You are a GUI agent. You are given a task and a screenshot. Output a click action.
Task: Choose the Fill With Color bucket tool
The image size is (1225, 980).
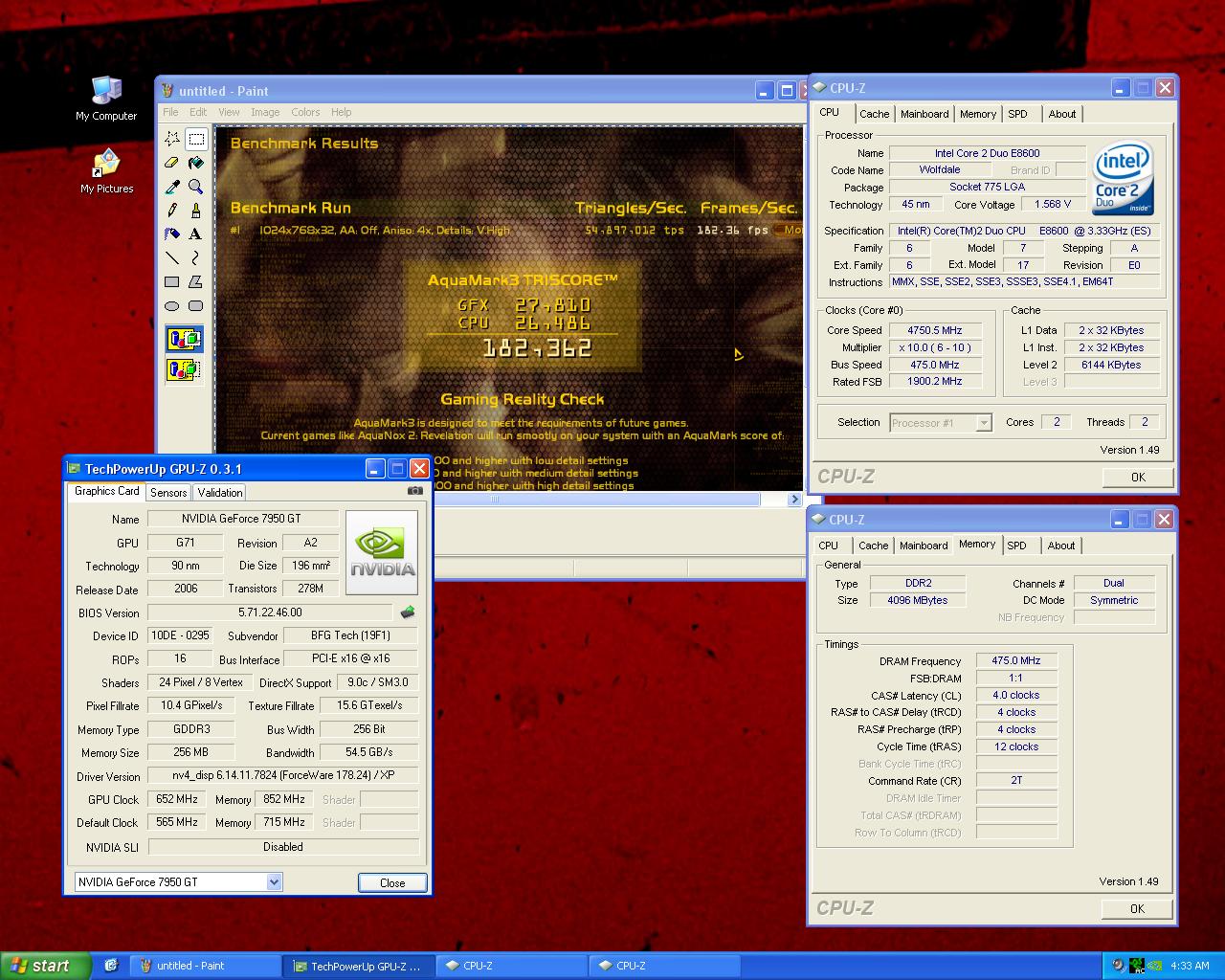(196, 163)
